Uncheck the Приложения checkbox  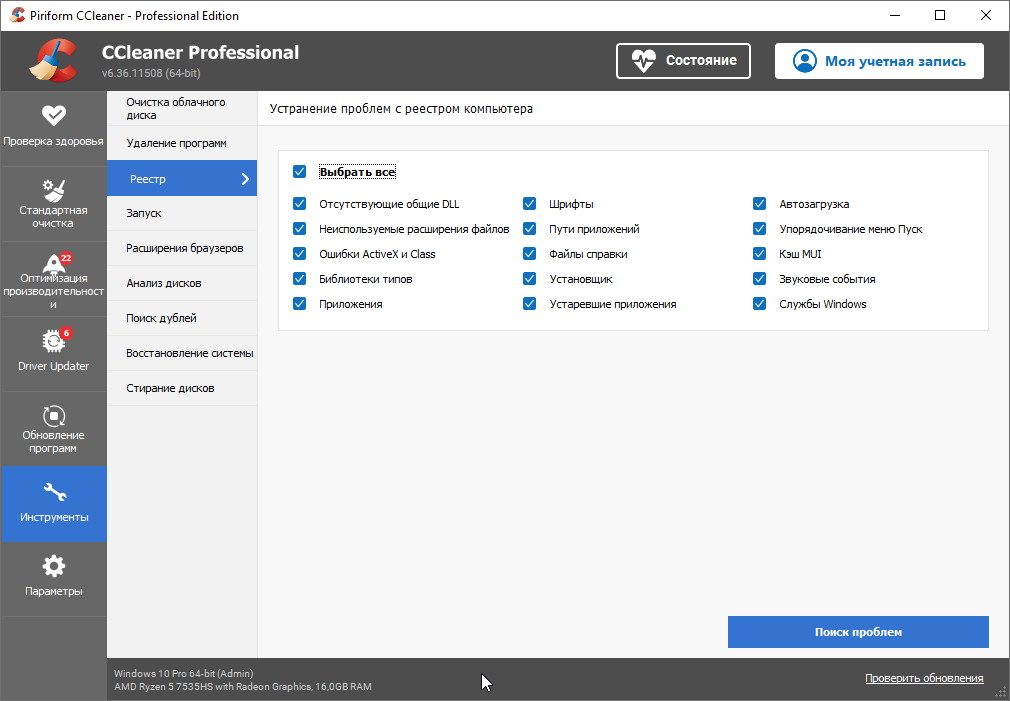pyautogui.click(x=300, y=304)
